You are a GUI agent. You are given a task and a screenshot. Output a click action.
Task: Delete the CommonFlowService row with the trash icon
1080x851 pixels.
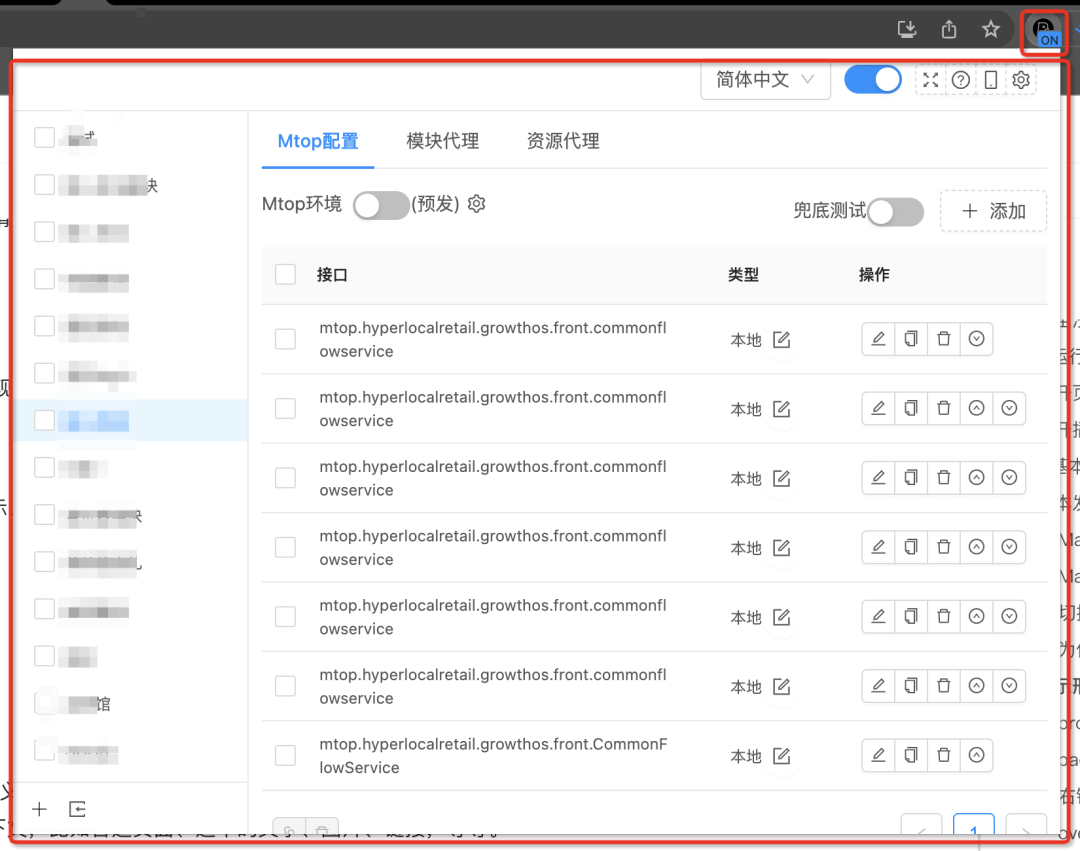pos(944,755)
